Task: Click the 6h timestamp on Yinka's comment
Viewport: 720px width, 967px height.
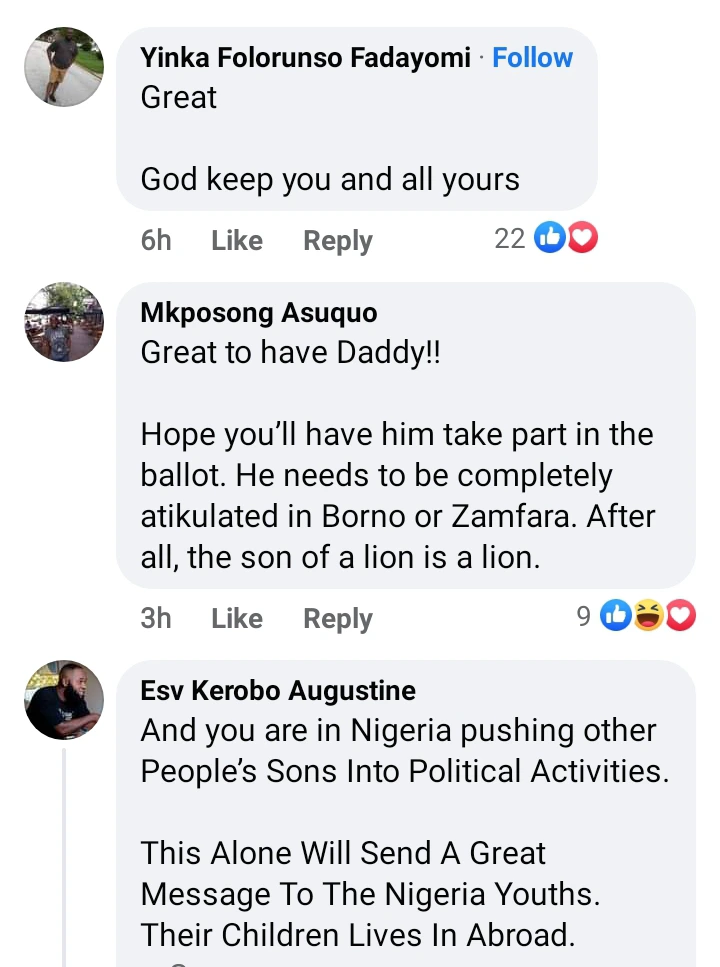Action: tap(156, 240)
